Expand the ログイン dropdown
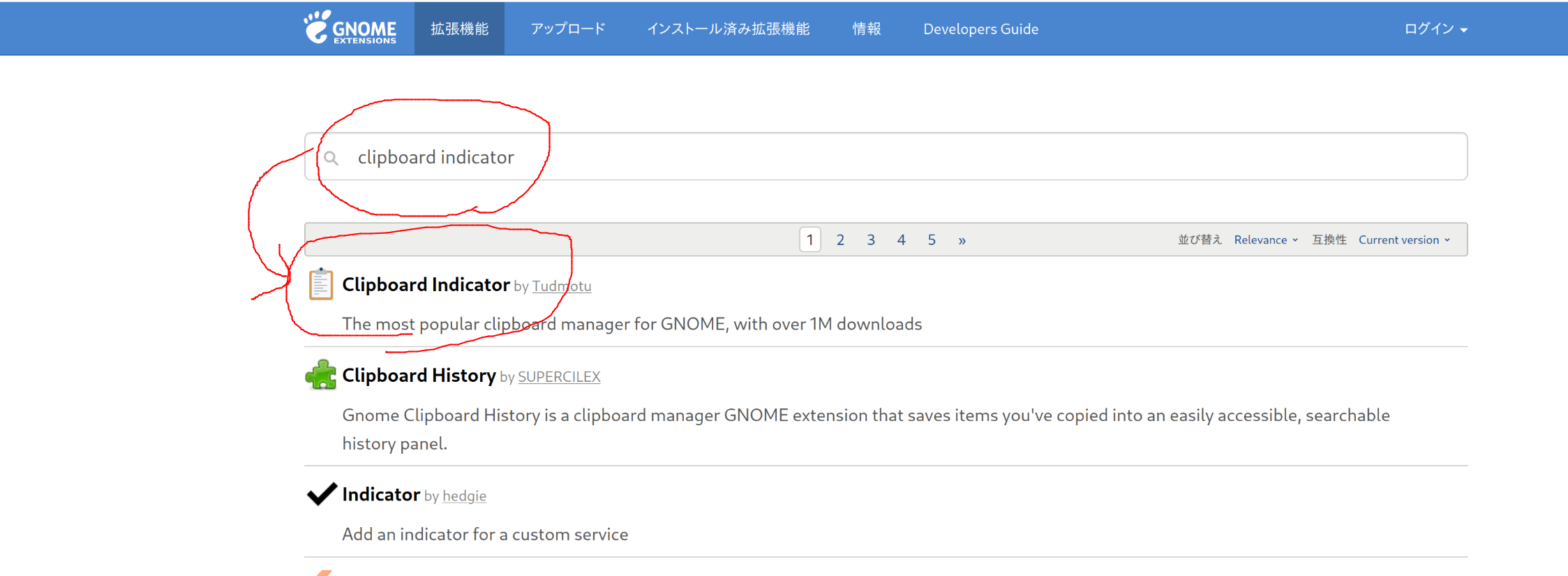This screenshot has height=576, width=1568. pyautogui.click(x=1435, y=29)
